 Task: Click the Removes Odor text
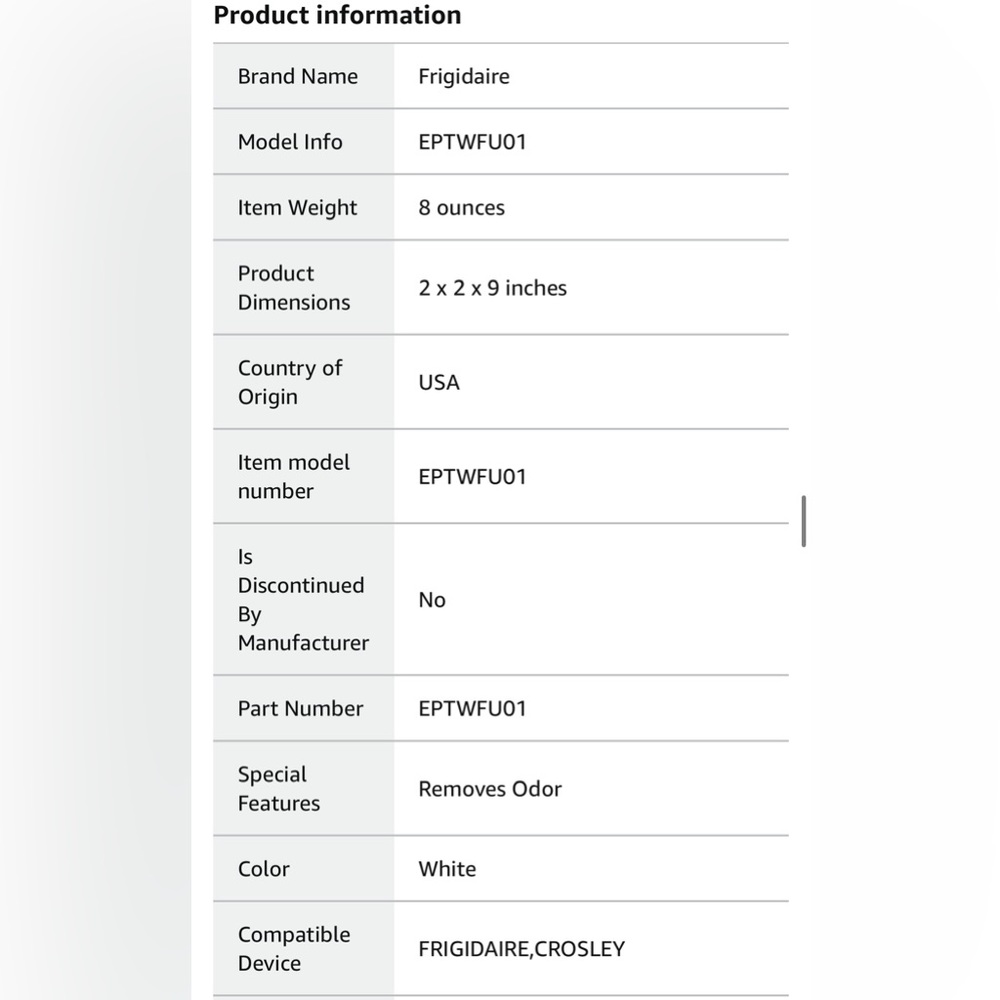coord(490,789)
